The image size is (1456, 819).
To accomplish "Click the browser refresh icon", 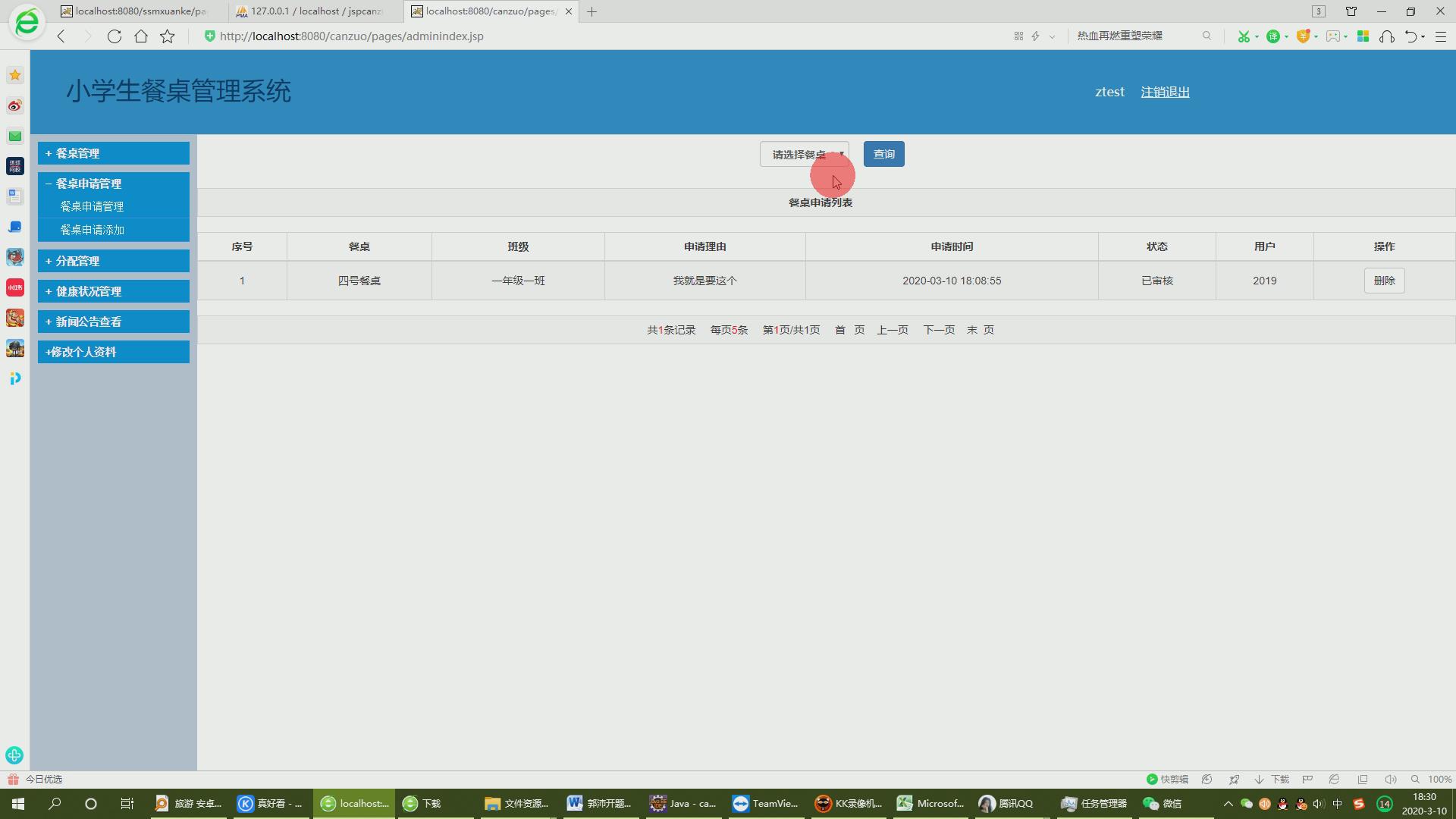I will coord(115,36).
